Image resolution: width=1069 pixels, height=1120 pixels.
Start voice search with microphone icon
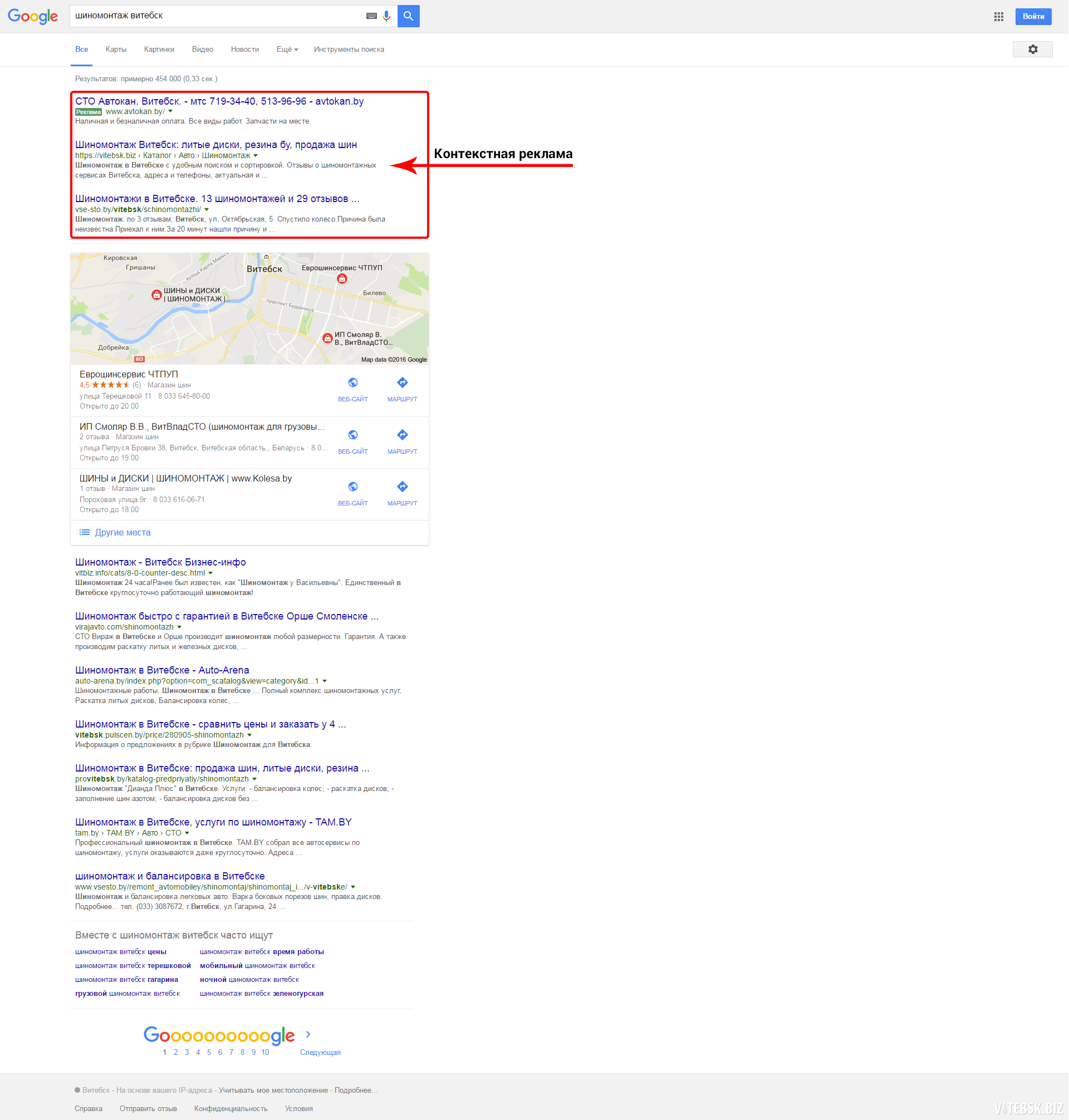click(386, 16)
